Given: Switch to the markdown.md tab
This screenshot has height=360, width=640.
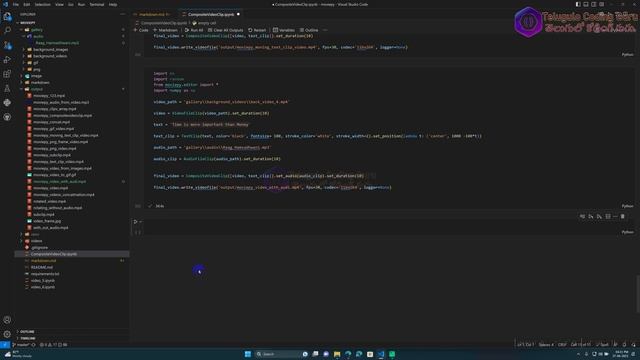Looking at the screenshot, I should [154, 14].
